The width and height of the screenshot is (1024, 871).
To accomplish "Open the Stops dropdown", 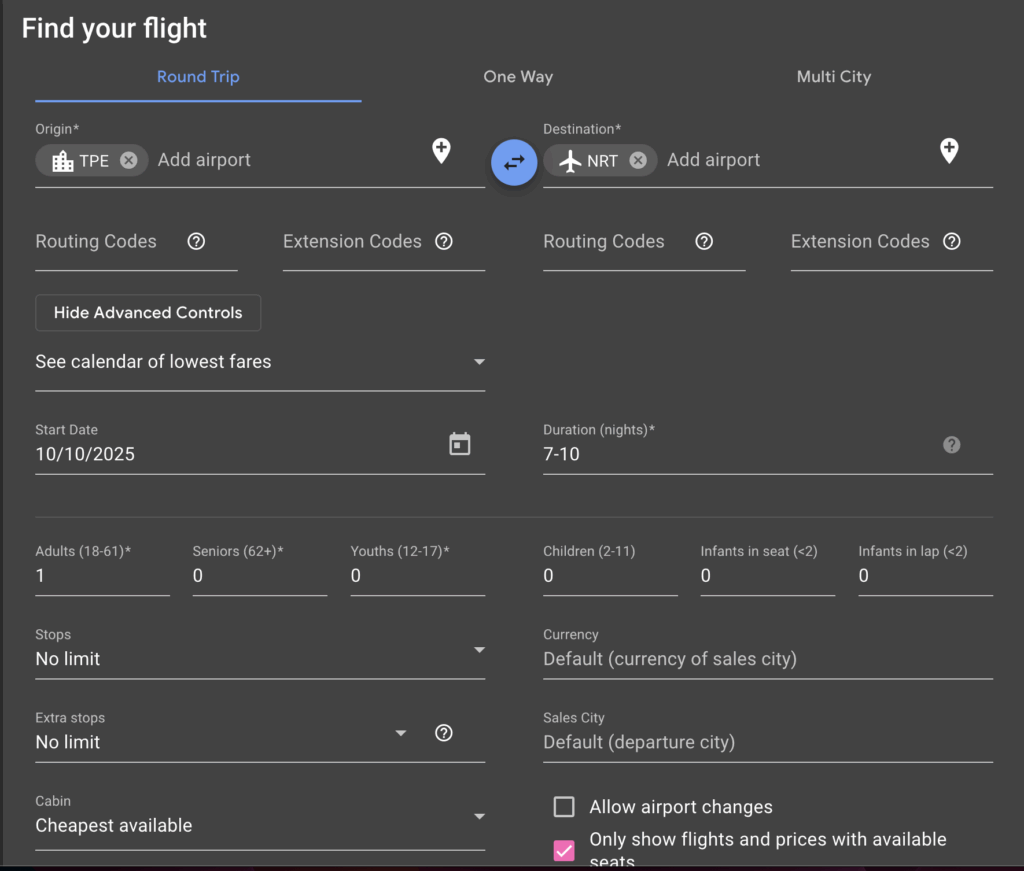I will 260,659.
